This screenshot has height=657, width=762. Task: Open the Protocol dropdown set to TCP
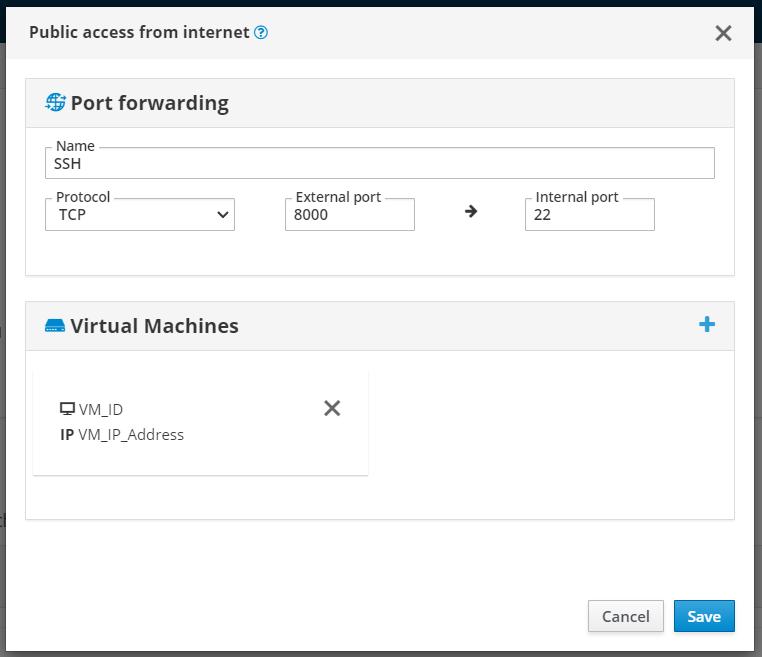coord(140,215)
